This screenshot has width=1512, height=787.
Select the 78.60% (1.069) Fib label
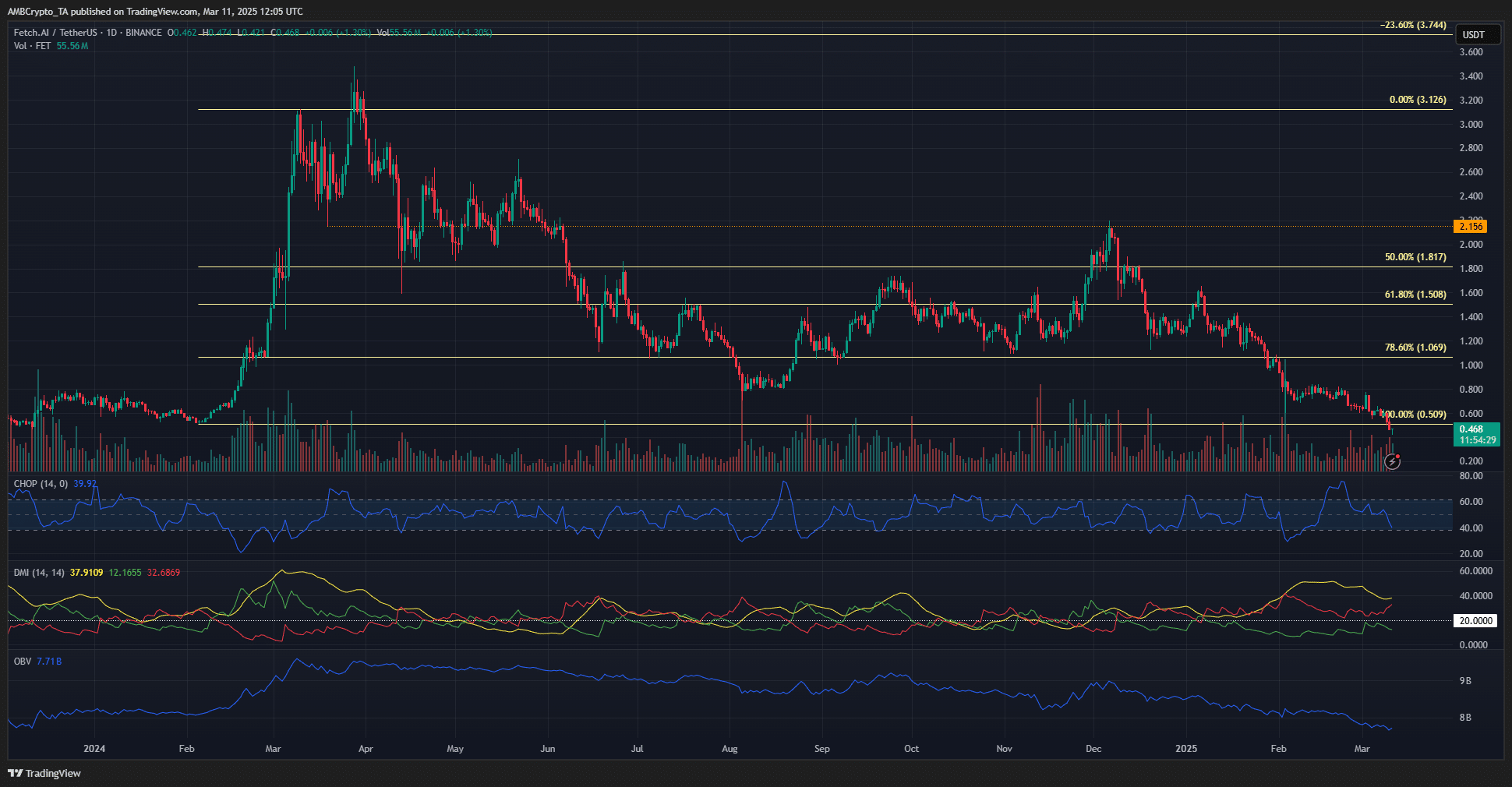(x=1415, y=348)
